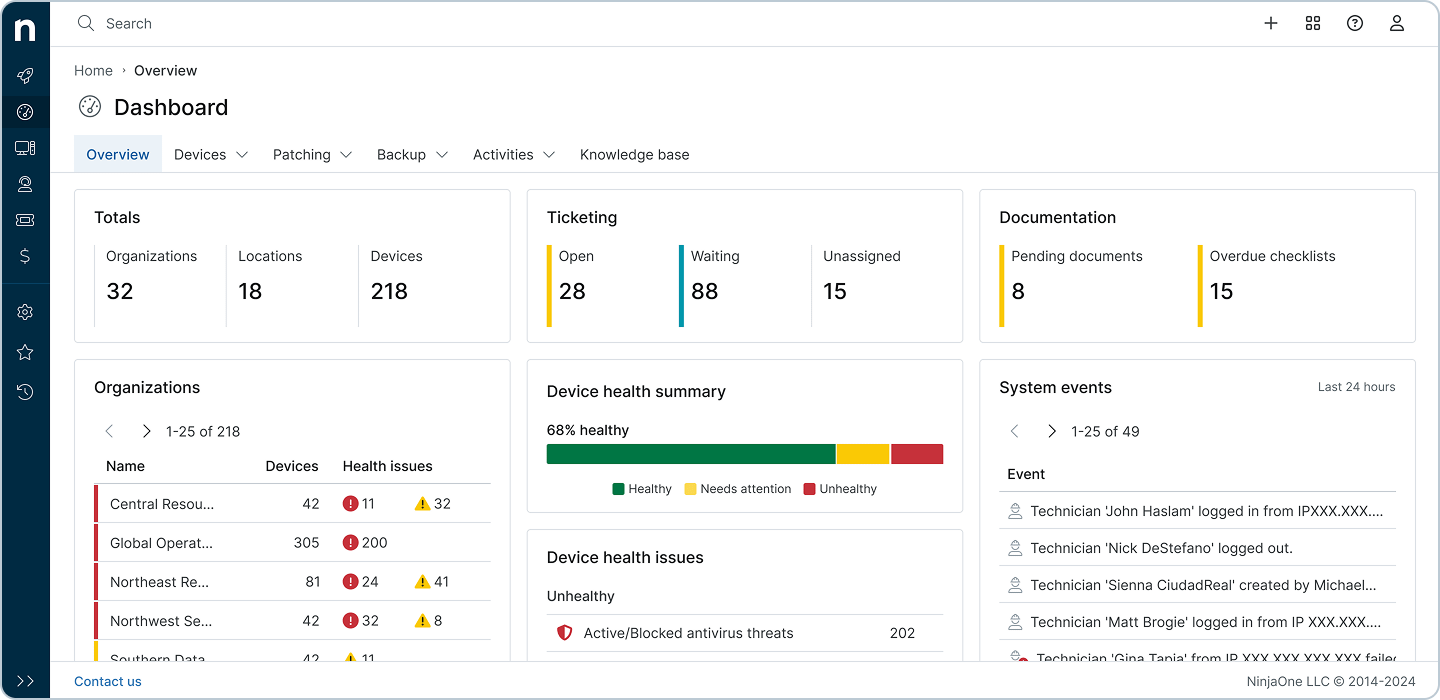Click the rocket getting-started icon in sidebar

coord(25,76)
